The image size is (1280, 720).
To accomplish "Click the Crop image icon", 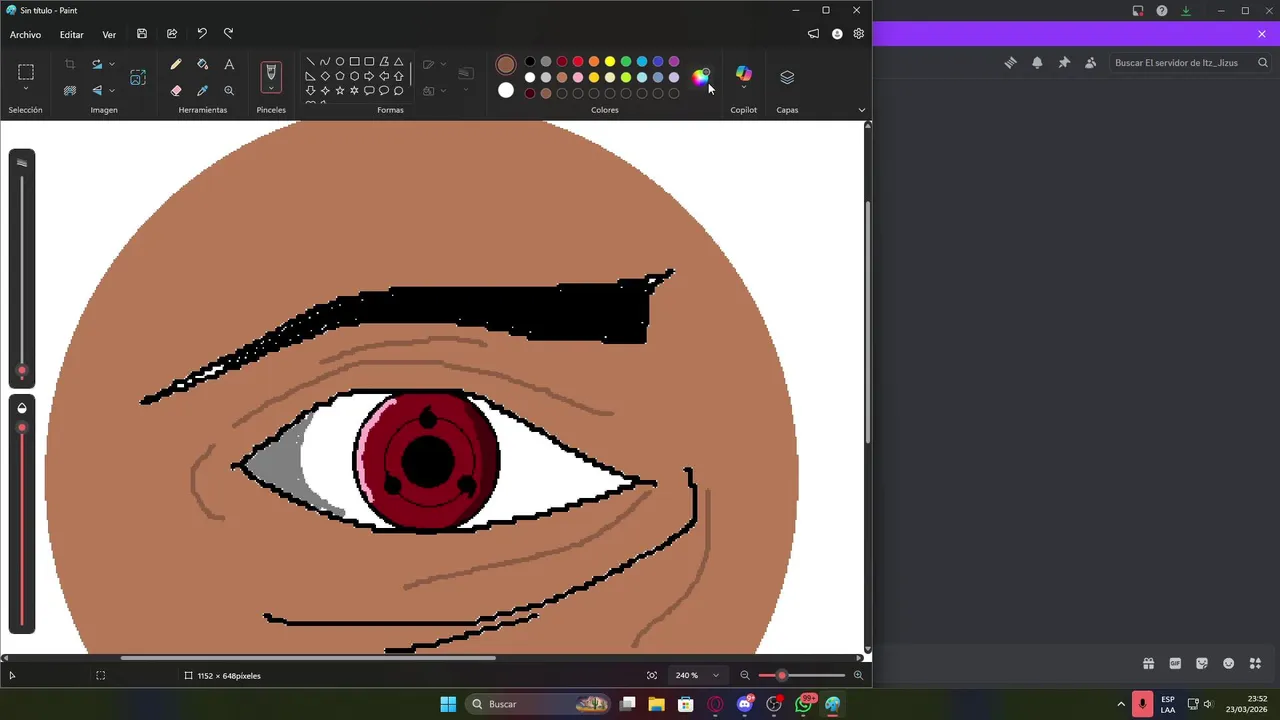I will [70, 64].
